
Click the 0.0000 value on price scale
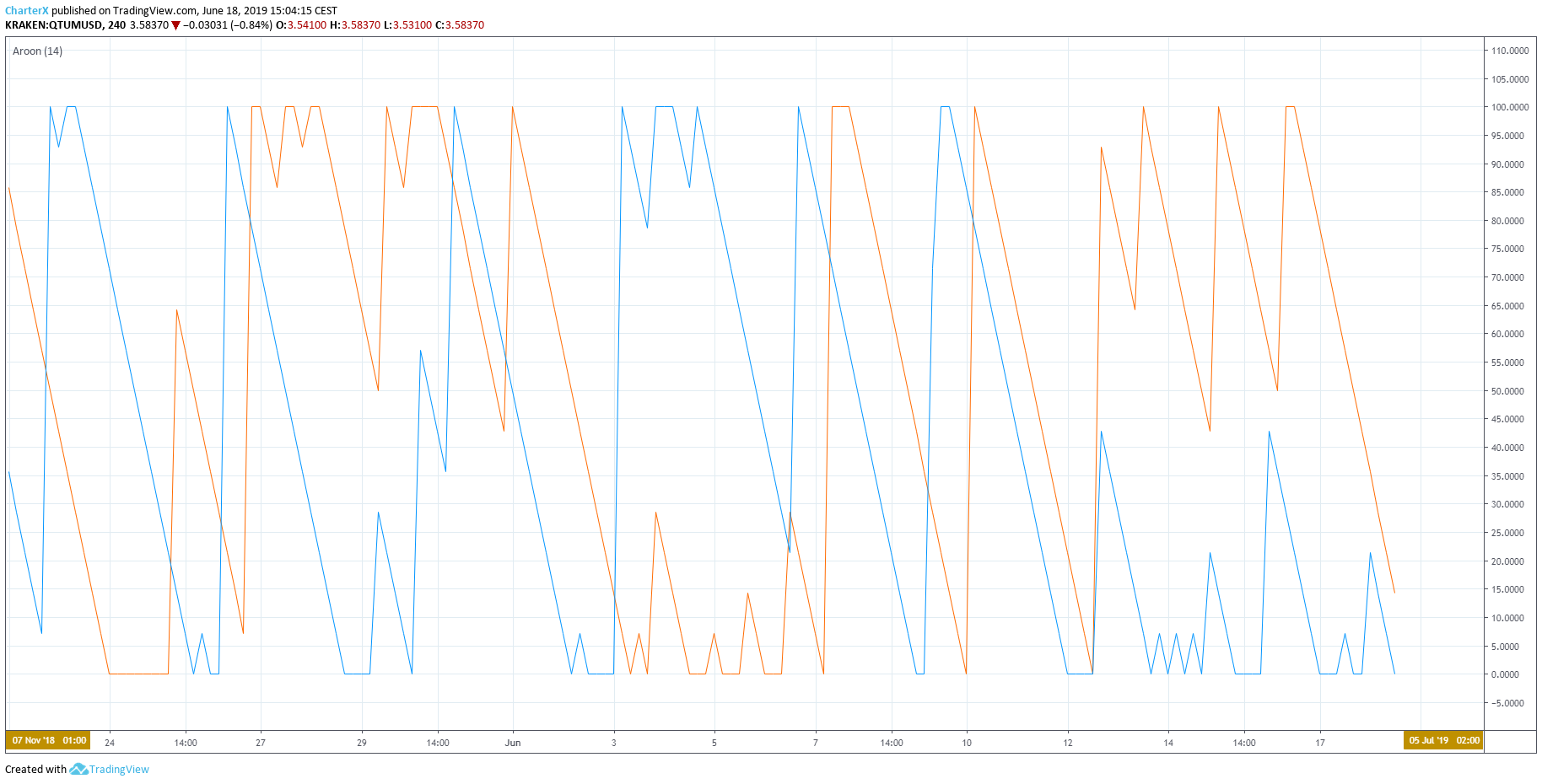coord(1505,674)
